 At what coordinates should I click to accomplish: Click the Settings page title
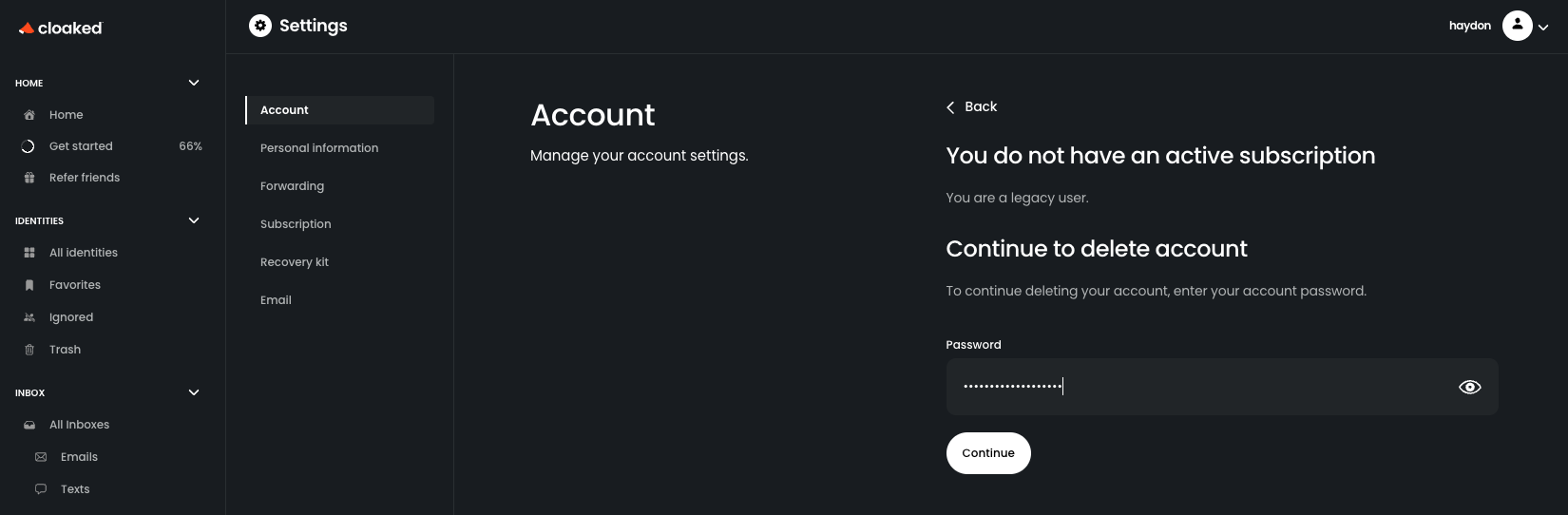click(314, 26)
